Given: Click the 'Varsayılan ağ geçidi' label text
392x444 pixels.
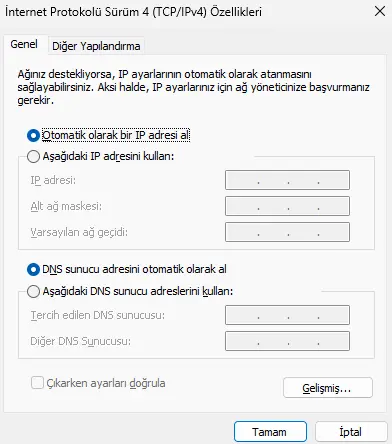Looking at the screenshot, I should point(79,232).
